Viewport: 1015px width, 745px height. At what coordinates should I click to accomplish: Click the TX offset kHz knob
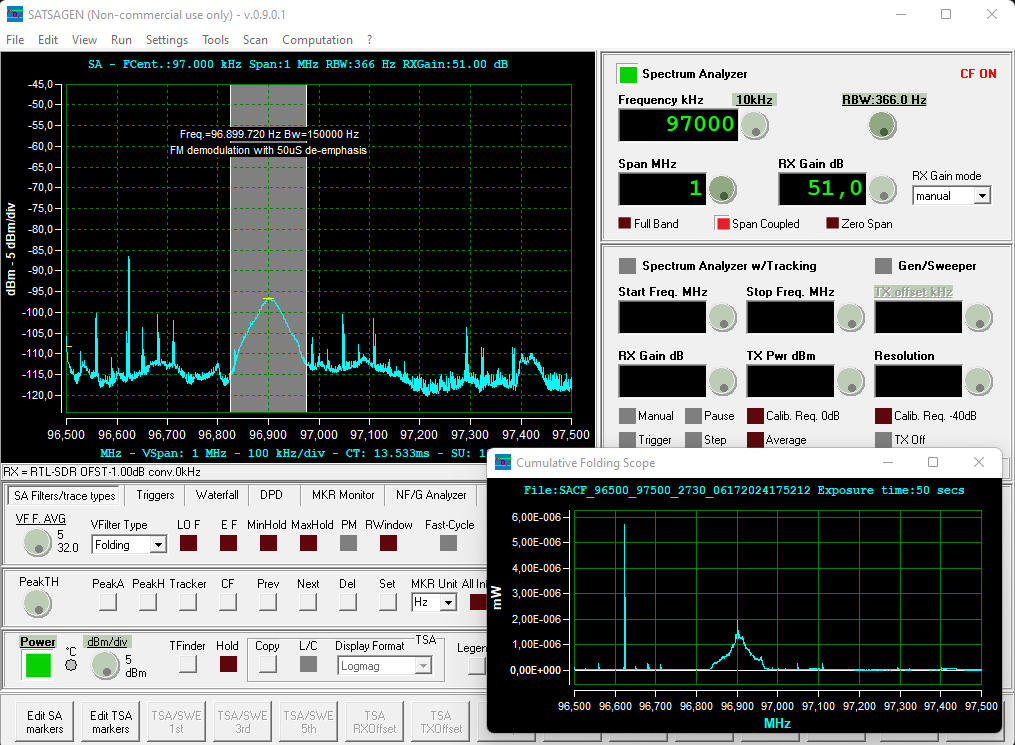[x=978, y=318]
